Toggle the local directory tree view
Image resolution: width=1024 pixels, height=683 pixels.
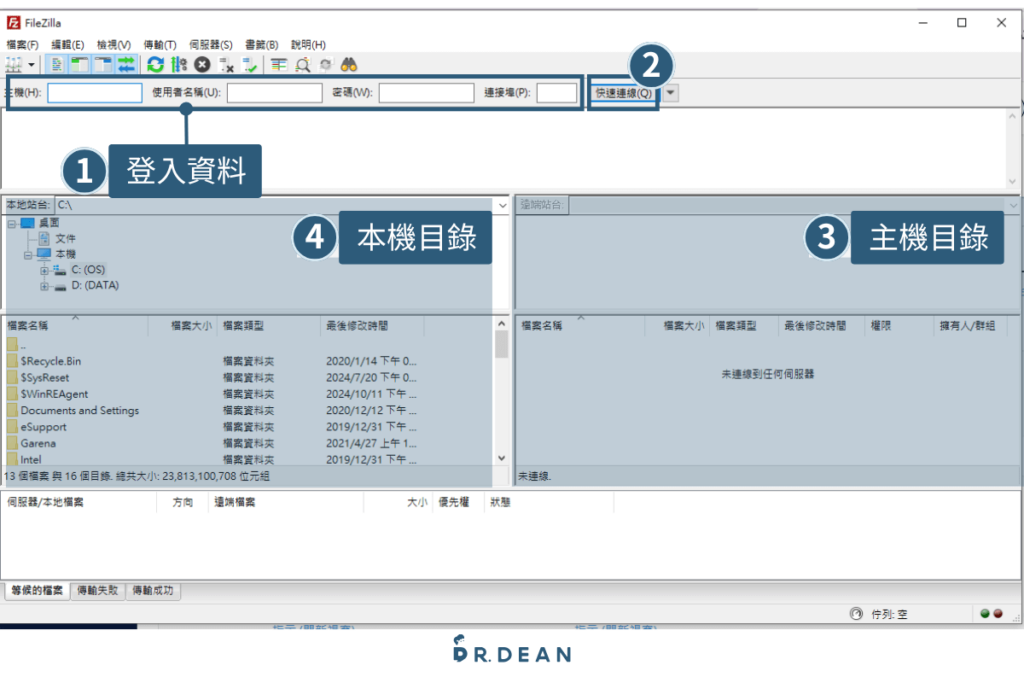pyautogui.click(x=79, y=64)
